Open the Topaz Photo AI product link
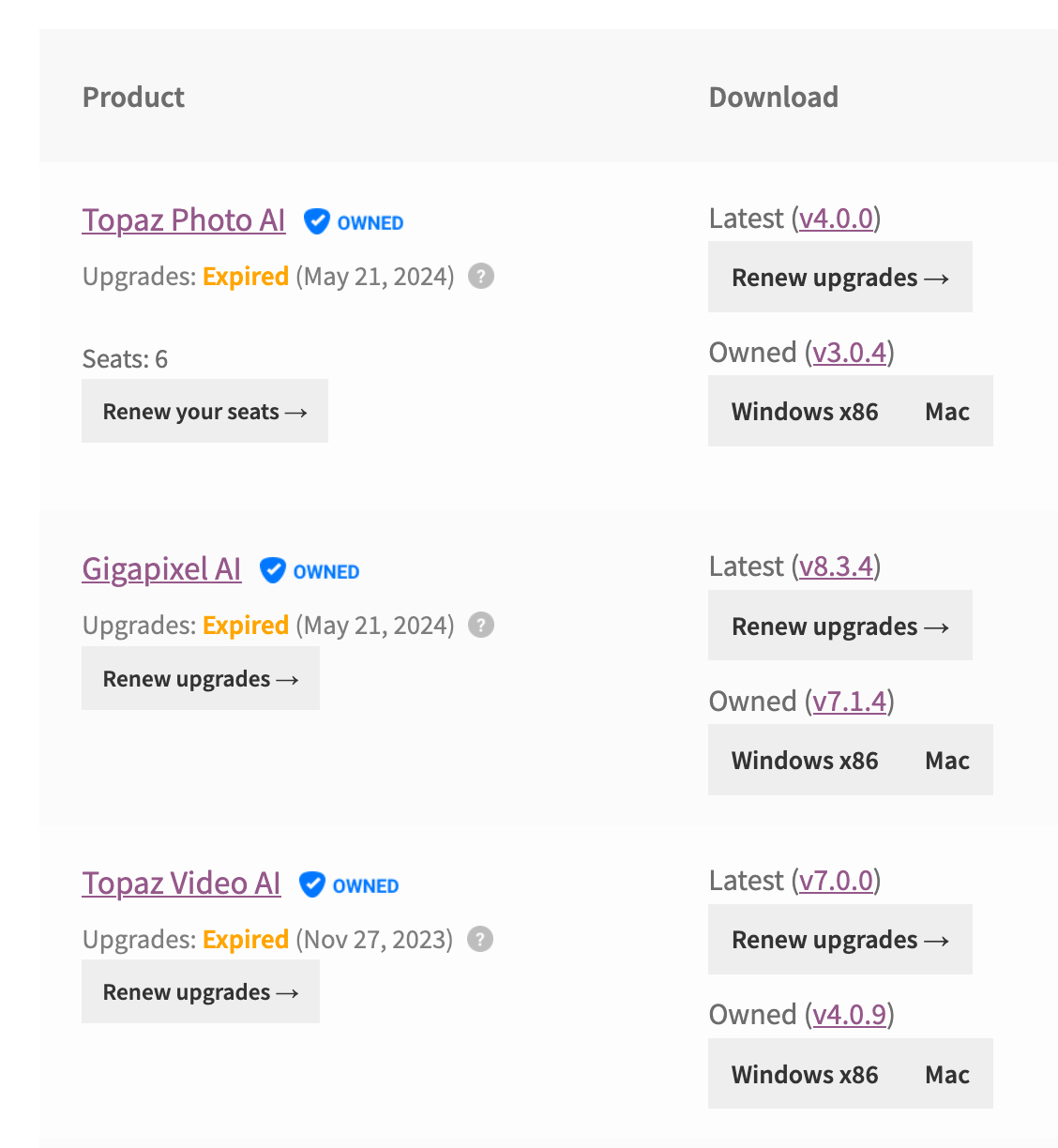1058x1148 pixels. 184,220
